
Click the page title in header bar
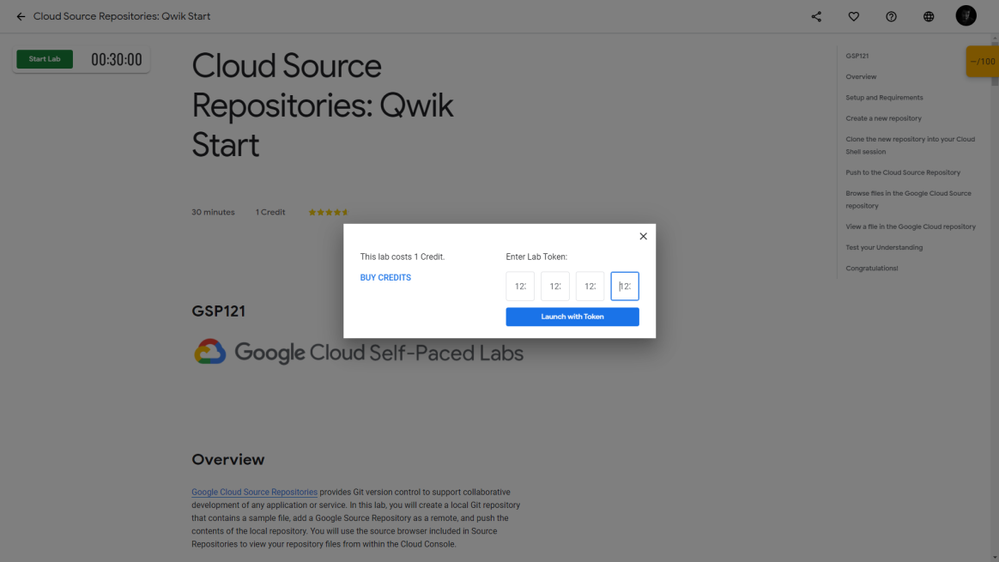pos(122,17)
